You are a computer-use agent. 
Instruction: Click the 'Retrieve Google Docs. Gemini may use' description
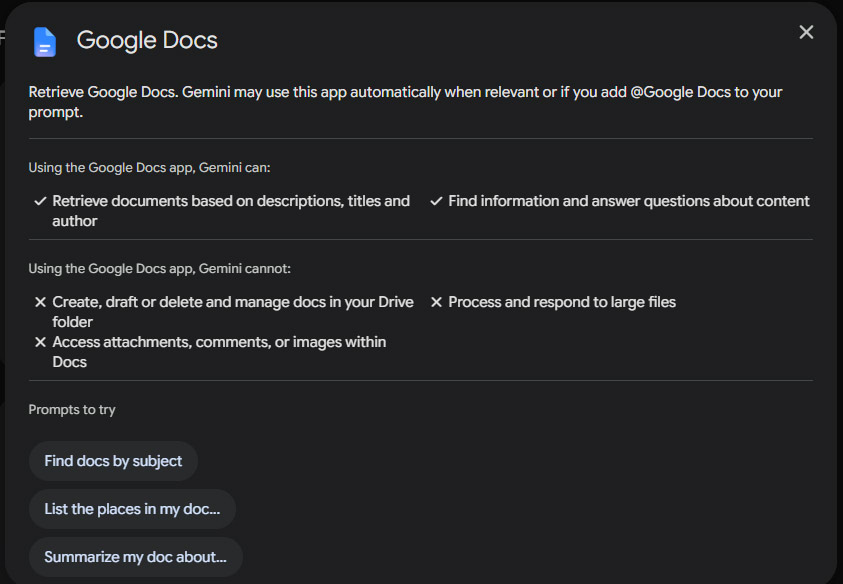pos(405,102)
